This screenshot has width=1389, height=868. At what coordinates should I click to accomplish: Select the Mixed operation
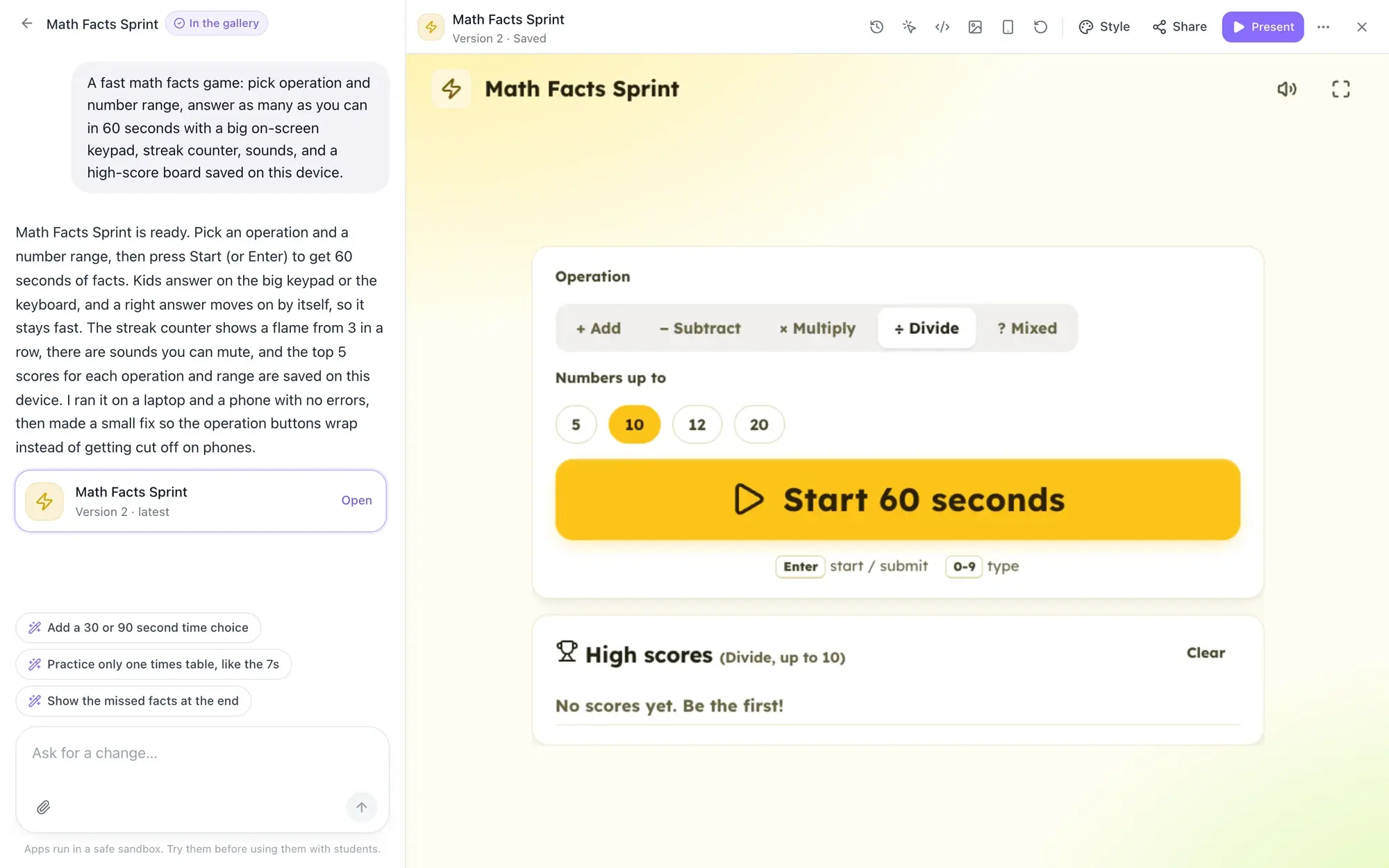(x=1027, y=328)
